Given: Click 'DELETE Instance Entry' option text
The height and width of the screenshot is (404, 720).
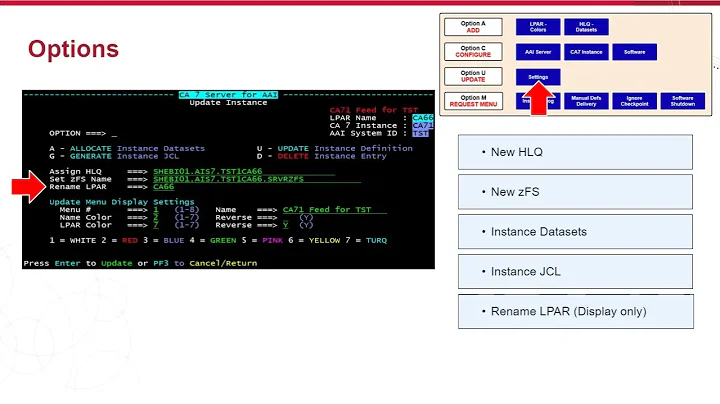Looking at the screenshot, I should tap(332, 156).
